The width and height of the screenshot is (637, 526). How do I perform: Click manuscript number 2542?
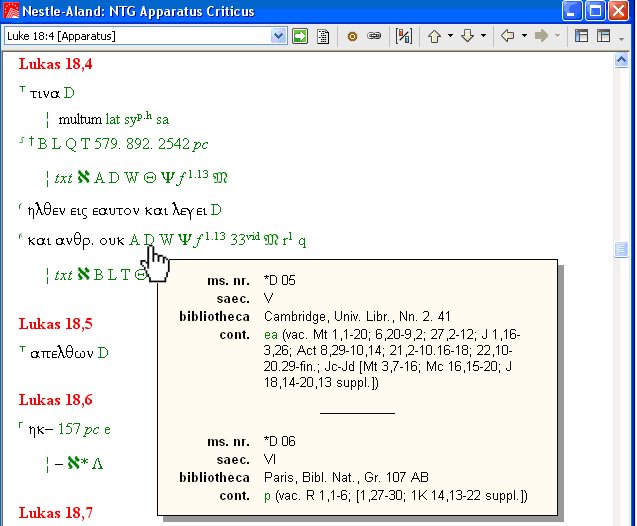coord(174,144)
